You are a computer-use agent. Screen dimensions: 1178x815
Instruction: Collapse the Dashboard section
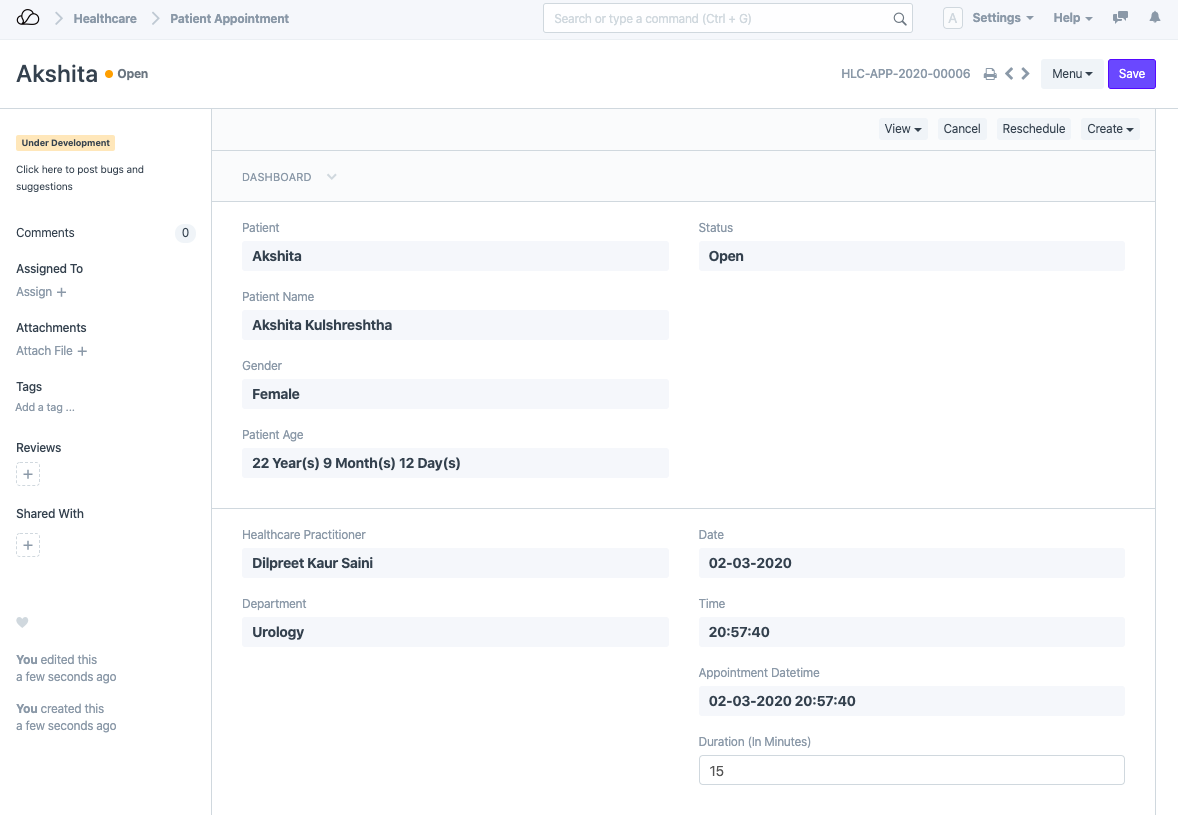click(331, 177)
